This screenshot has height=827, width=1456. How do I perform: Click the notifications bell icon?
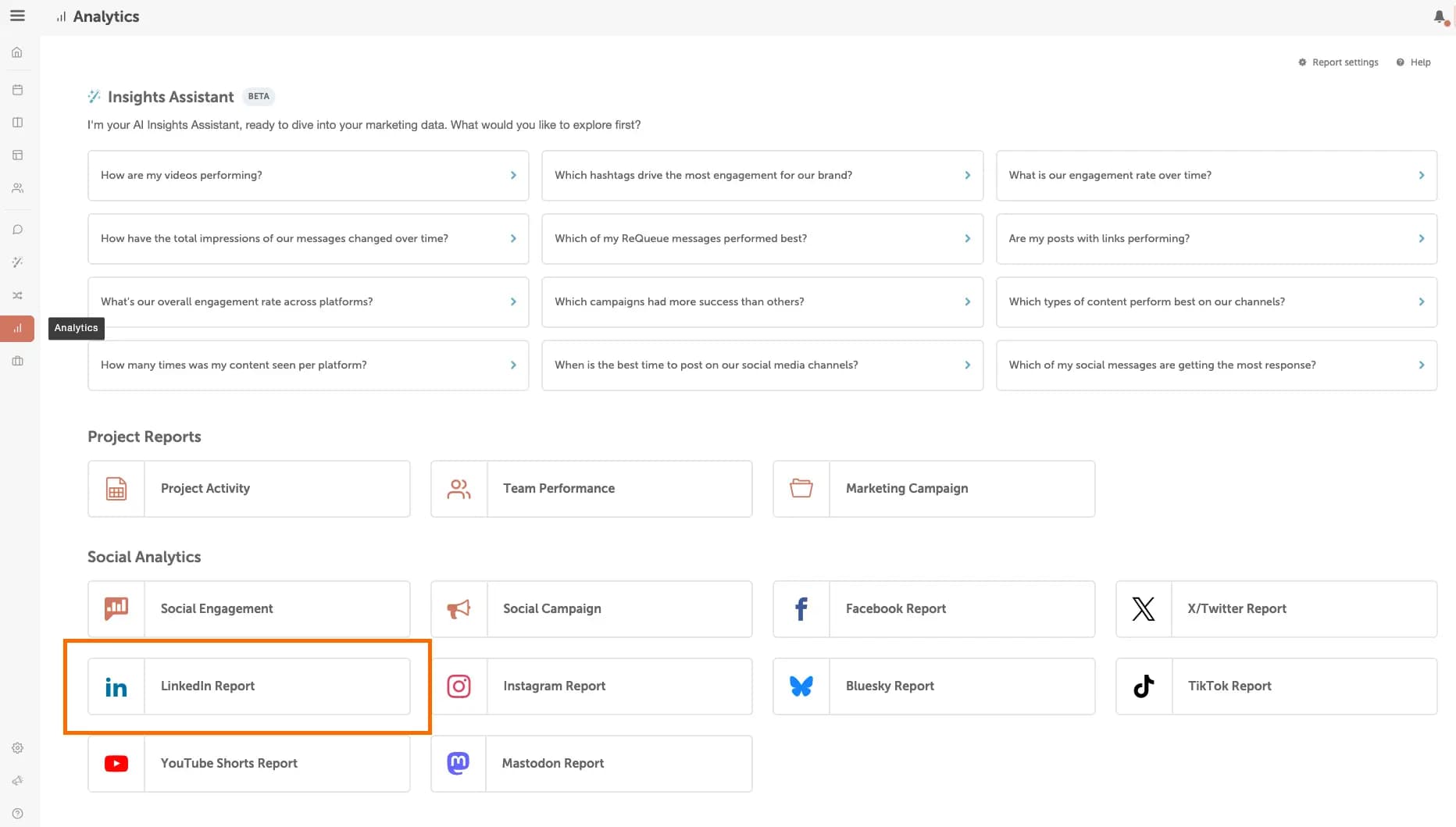tap(1440, 16)
